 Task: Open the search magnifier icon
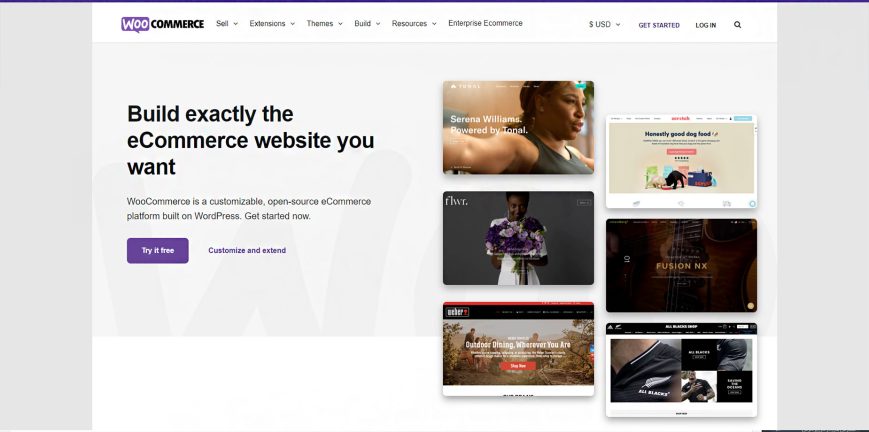pyautogui.click(x=737, y=25)
